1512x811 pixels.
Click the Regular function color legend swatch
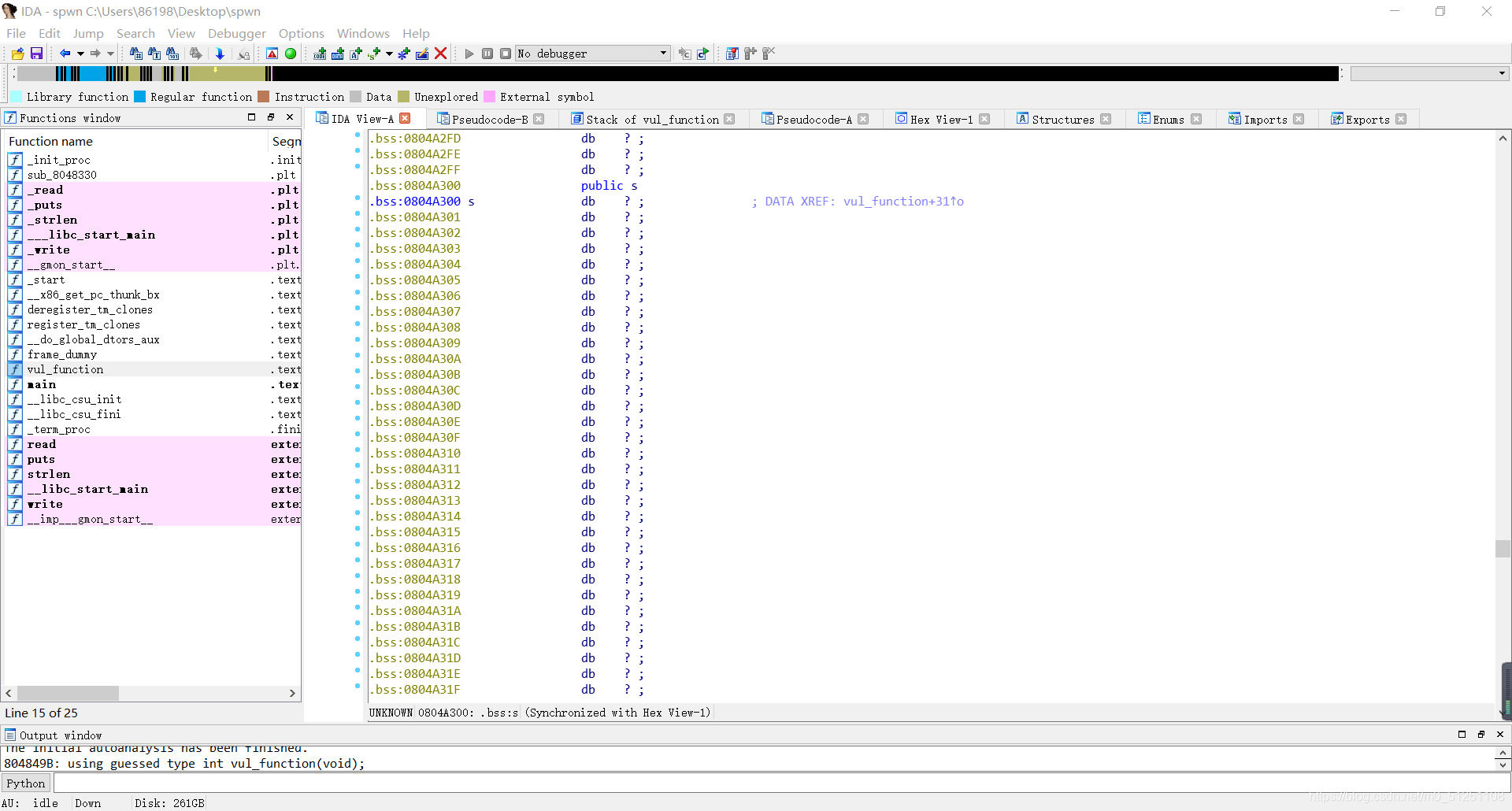tap(140, 97)
